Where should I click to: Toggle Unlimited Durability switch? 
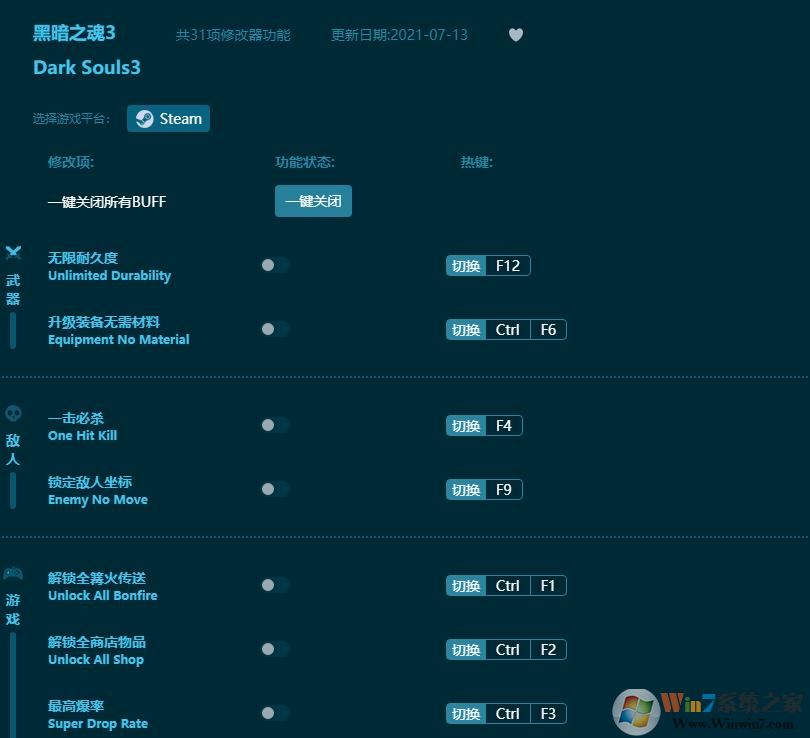point(275,265)
